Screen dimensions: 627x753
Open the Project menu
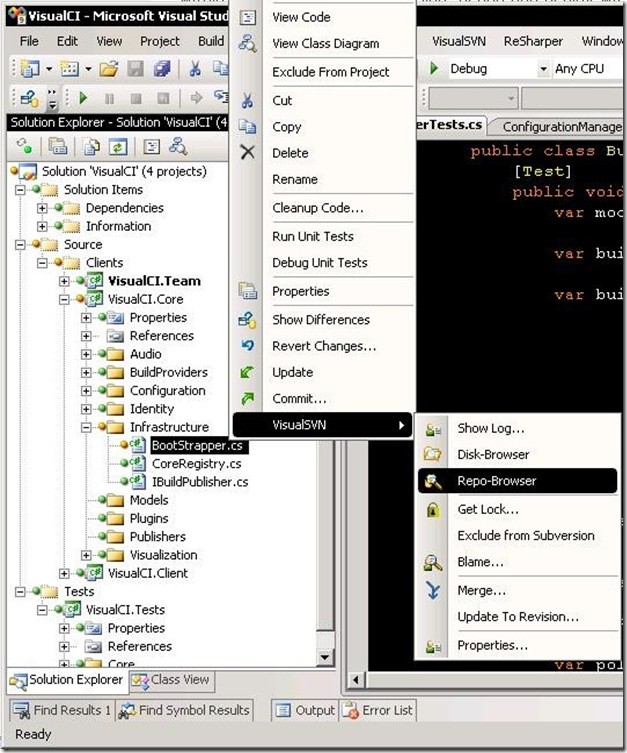pyautogui.click(x=160, y=41)
